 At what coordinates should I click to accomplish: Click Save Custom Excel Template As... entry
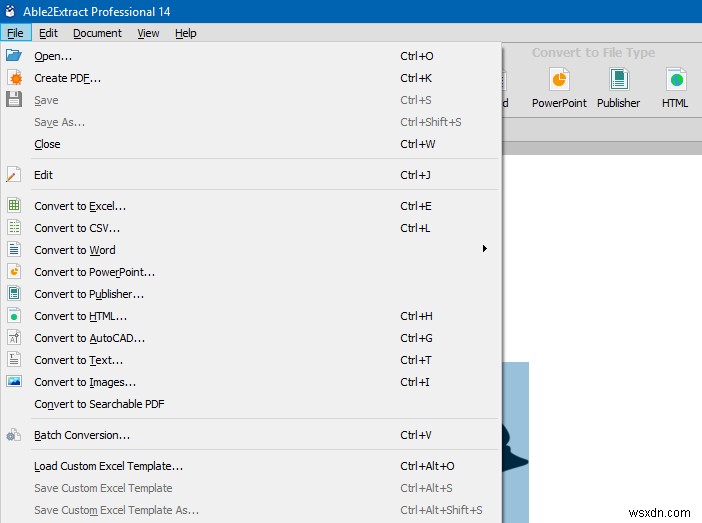pos(251,510)
